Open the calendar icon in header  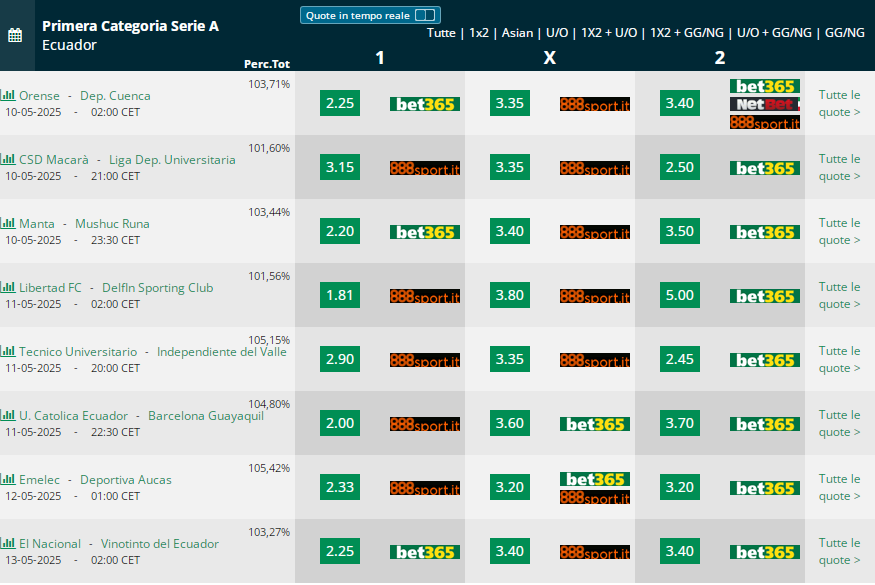pos(15,35)
